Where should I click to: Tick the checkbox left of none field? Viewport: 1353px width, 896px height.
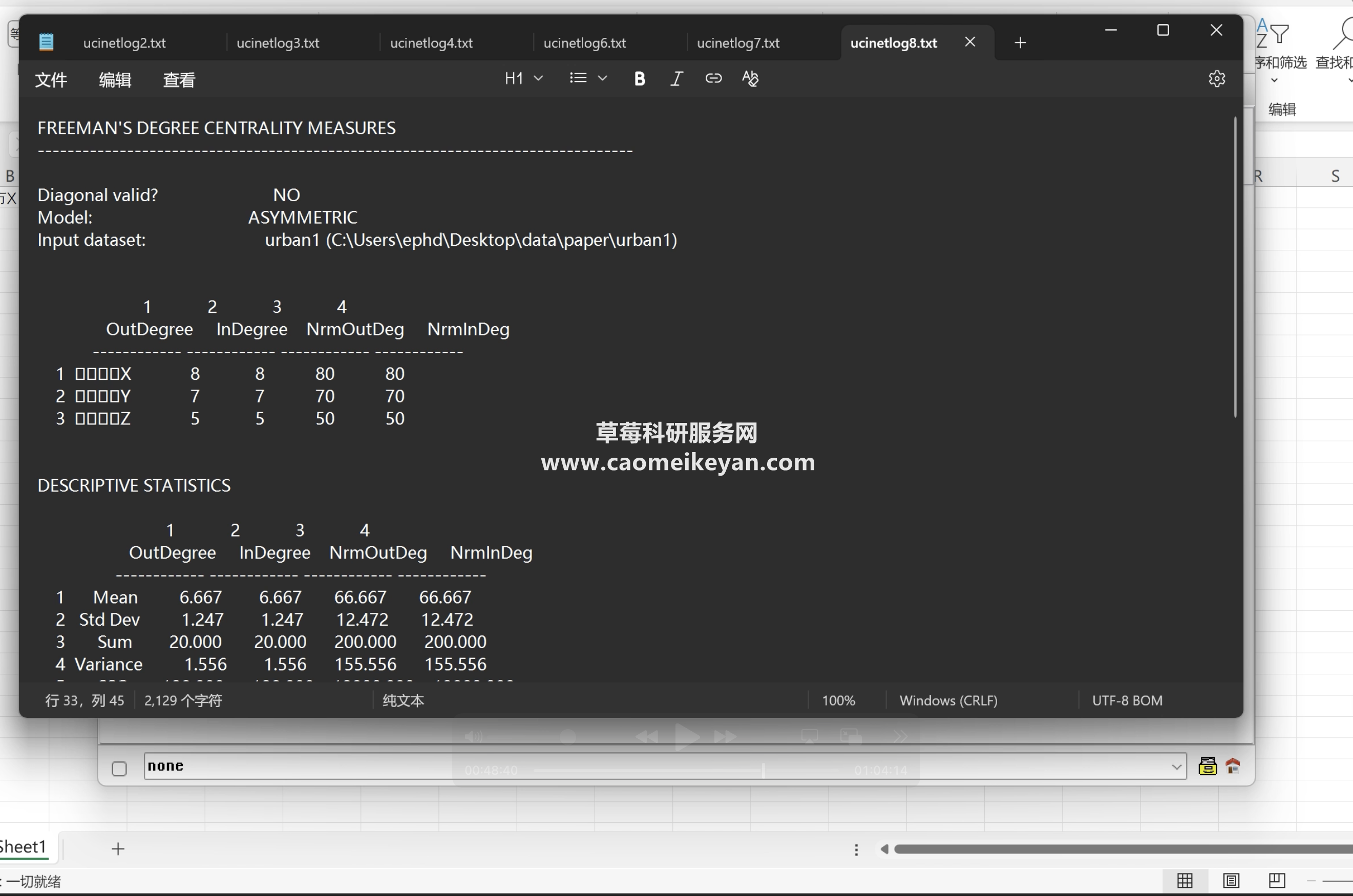(x=119, y=769)
